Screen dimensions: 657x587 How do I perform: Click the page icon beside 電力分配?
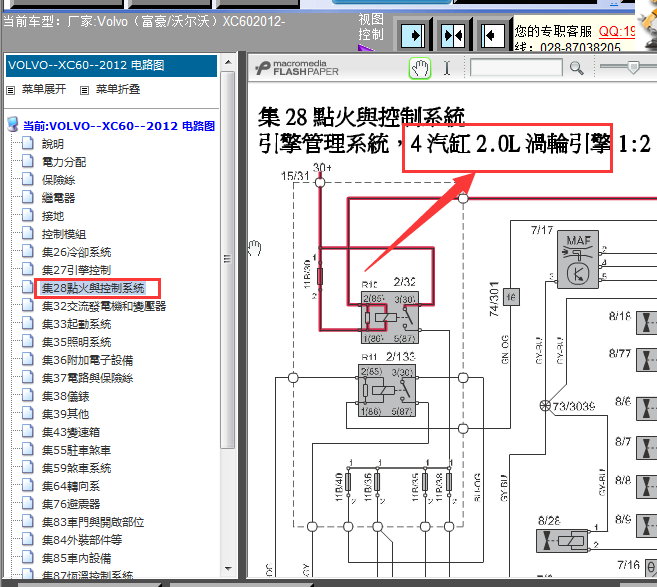coord(28,161)
